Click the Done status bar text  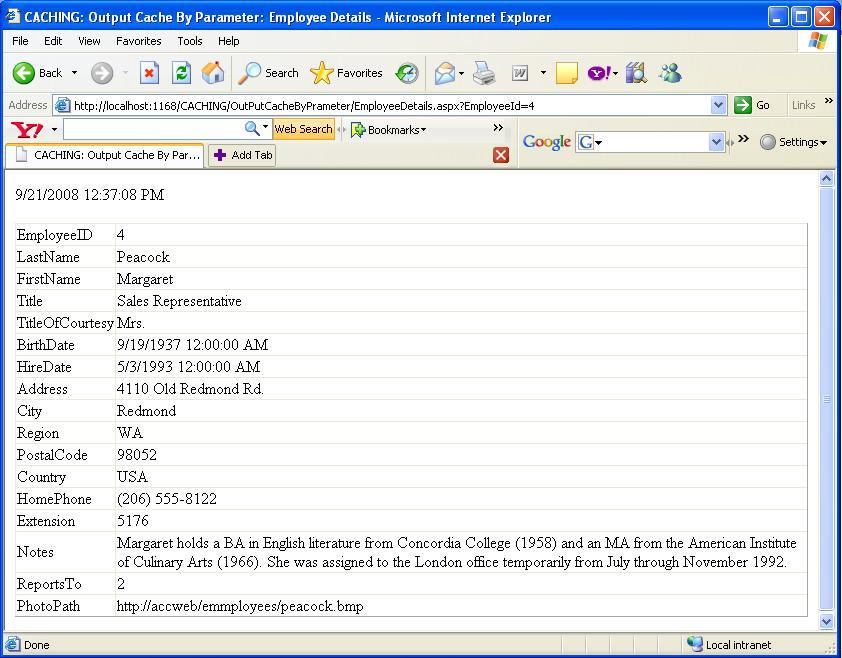[x=37, y=645]
